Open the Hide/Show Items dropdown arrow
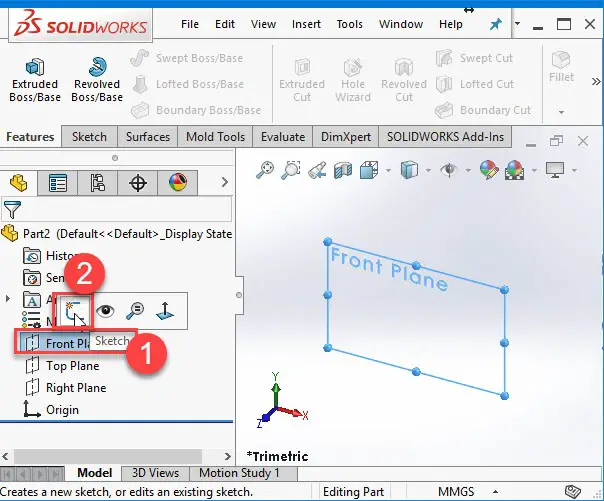 (468, 170)
